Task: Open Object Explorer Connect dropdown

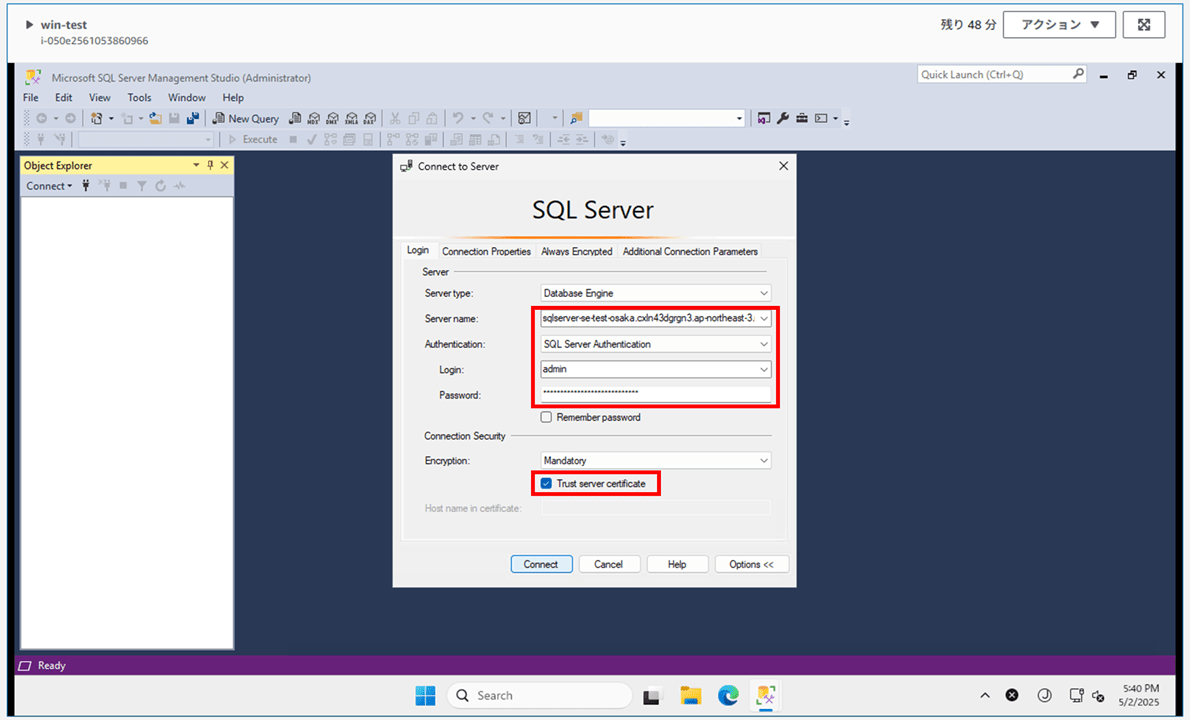Action: [49, 186]
